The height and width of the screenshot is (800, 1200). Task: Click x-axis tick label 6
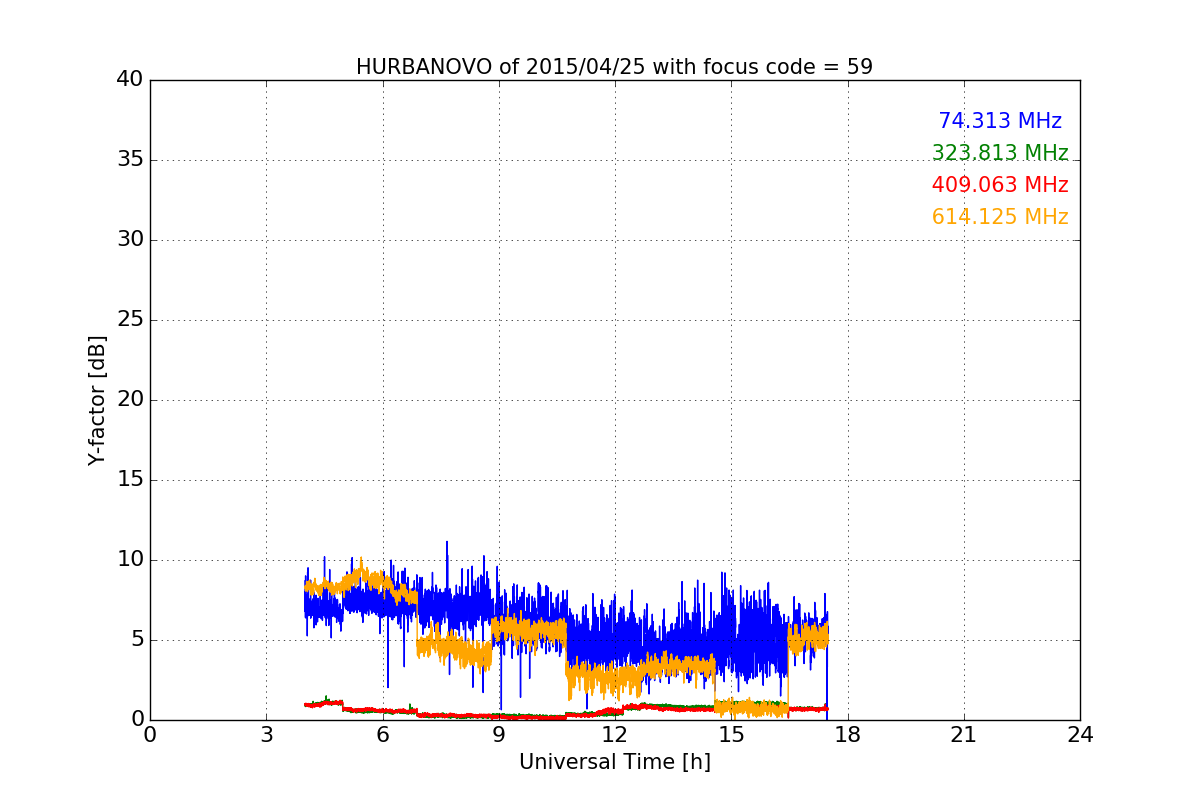pyautogui.click(x=382, y=735)
